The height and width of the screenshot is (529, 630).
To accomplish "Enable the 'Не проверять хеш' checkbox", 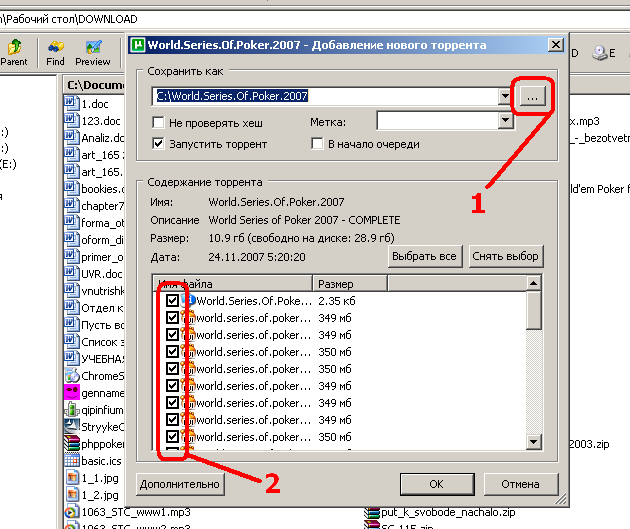I will pyautogui.click(x=158, y=122).
